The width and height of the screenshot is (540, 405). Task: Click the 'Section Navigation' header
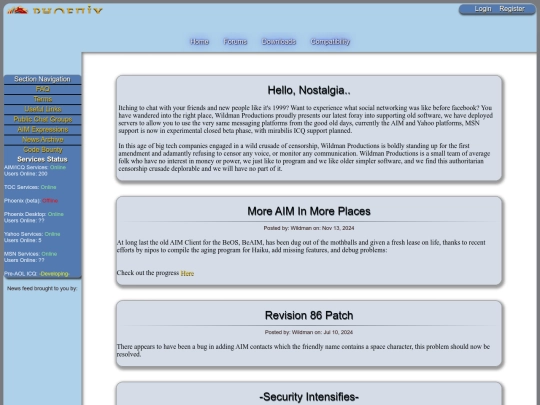click(43, 79)
